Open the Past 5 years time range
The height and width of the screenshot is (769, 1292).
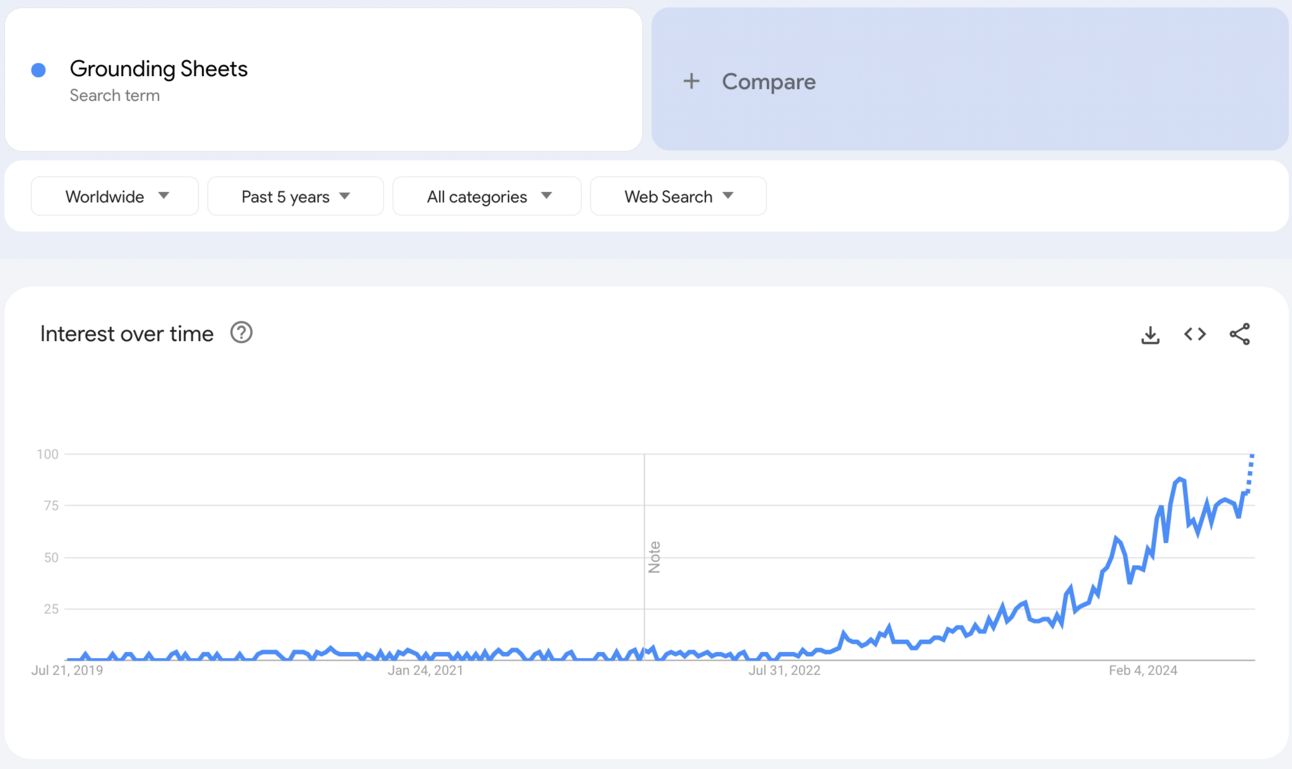pos(295,196)
